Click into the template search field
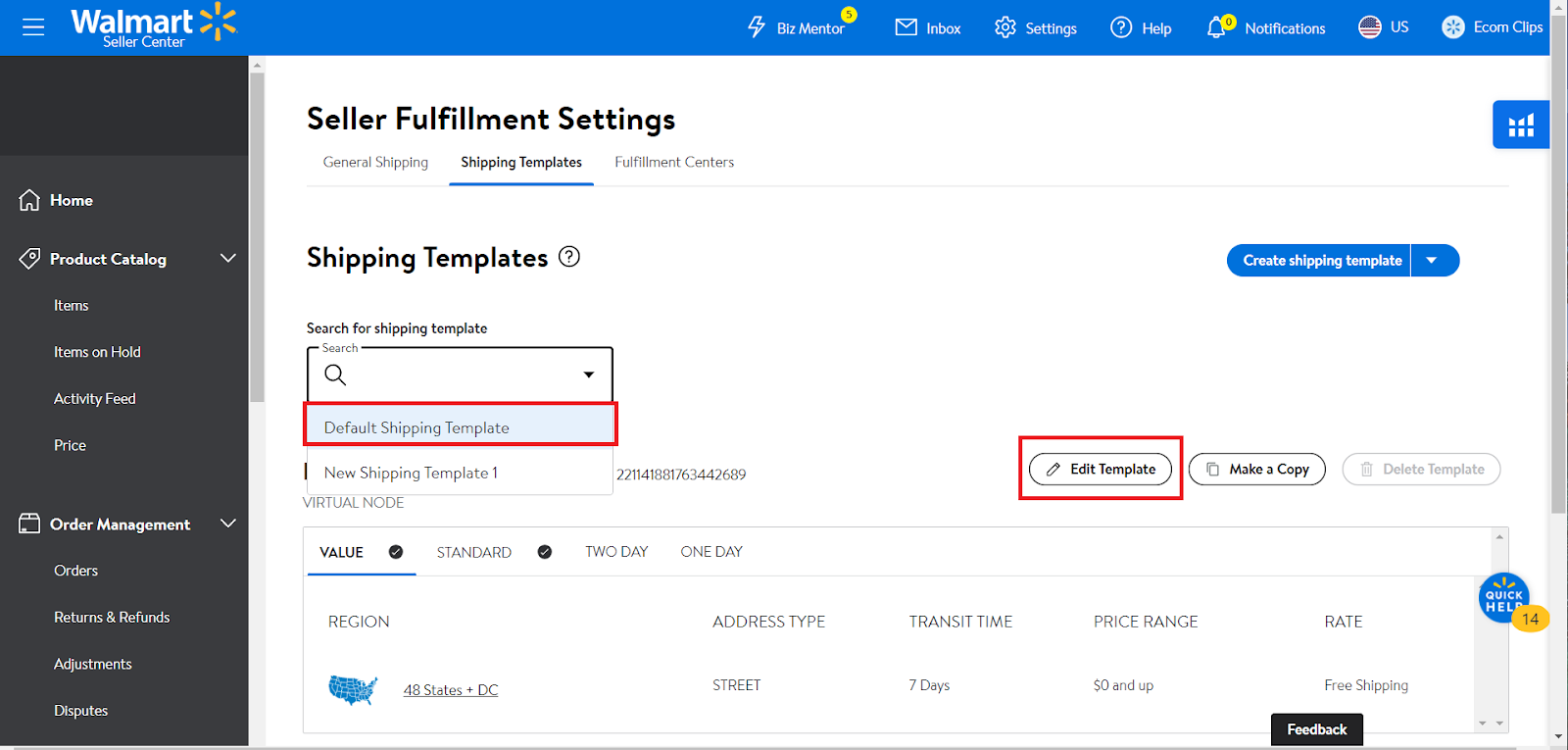1568x750 pixels. pyautogui.click(x=460, y=375)
